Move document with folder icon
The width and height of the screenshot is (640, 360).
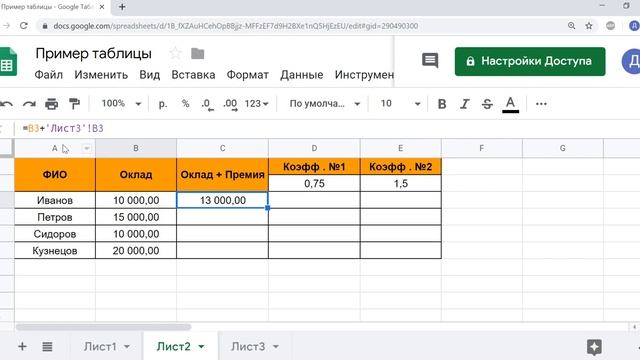pyautogui.click(x=198, y=53)
